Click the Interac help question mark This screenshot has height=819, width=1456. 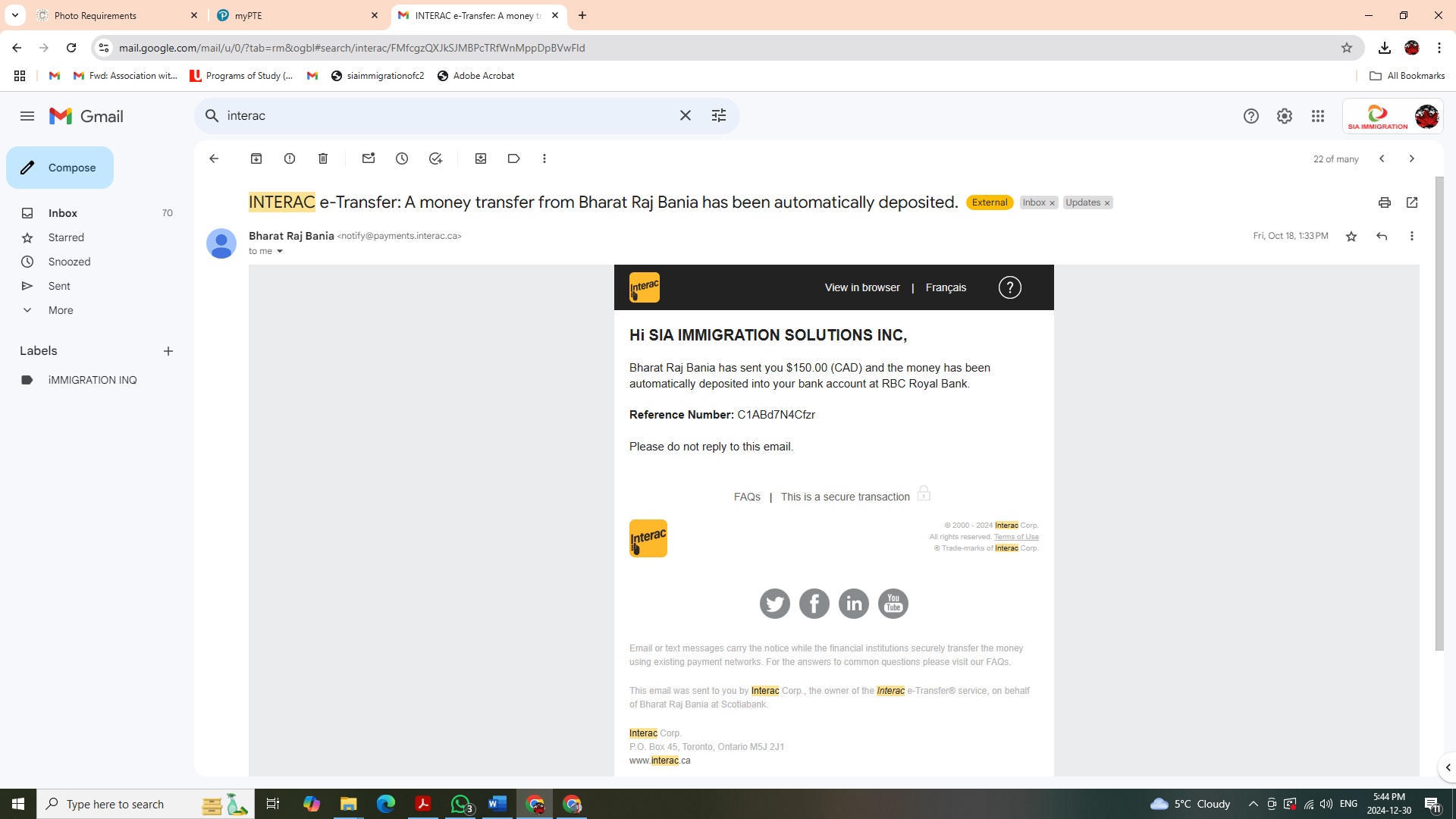click(1010, 287)
